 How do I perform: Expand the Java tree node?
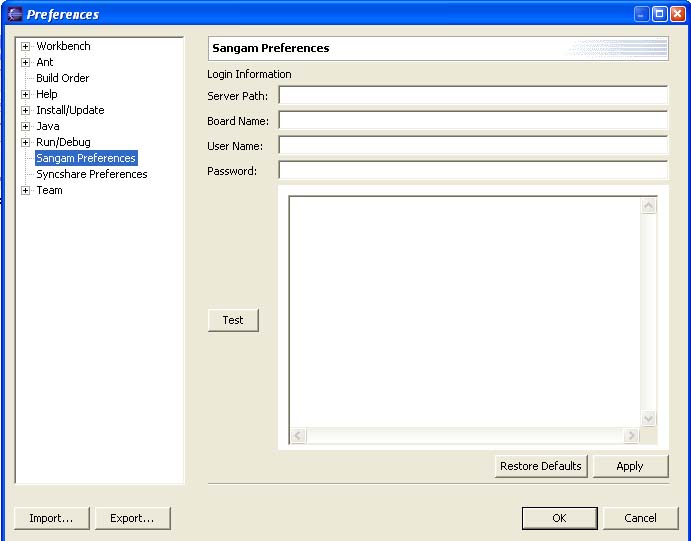[26, 126]
